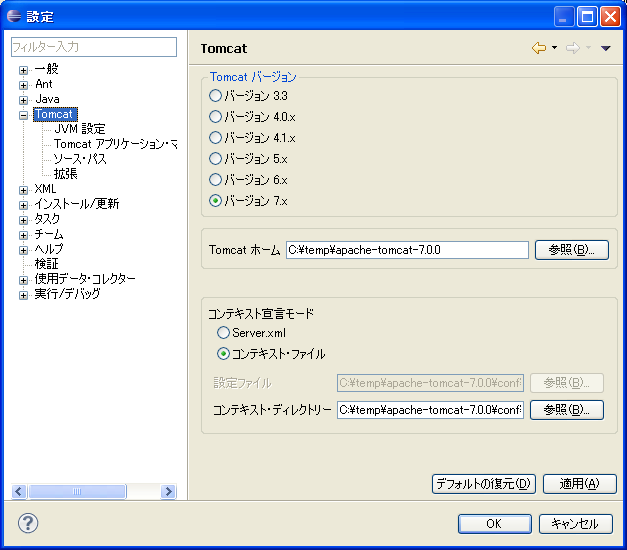Open the back history dropdown arrow

tap(554, 48)
